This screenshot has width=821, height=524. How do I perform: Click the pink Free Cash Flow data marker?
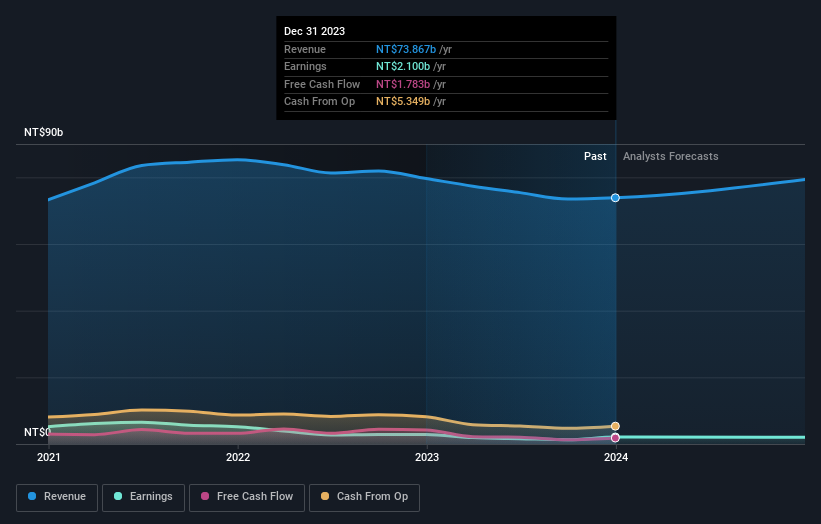615,438
